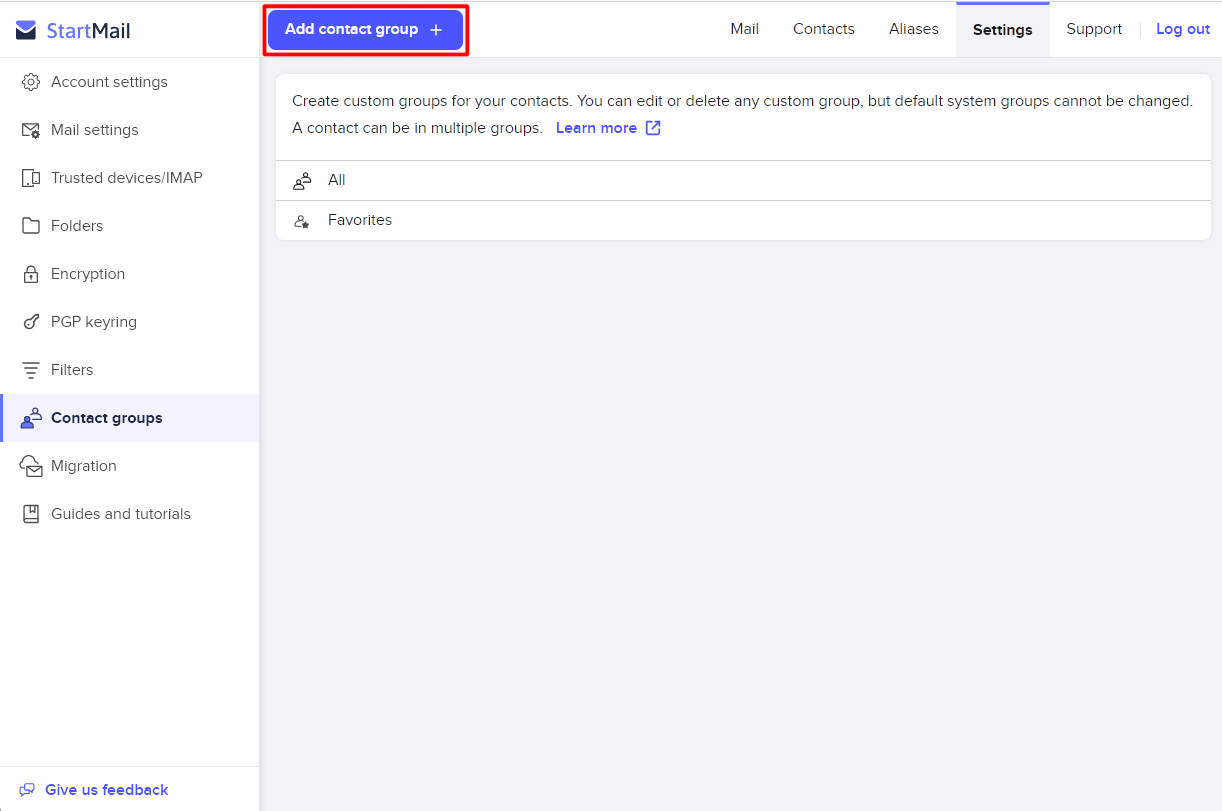This screenshot has height=811, width=1222.
Task: Select the Settings tab
Action: tap(1003, 30)
